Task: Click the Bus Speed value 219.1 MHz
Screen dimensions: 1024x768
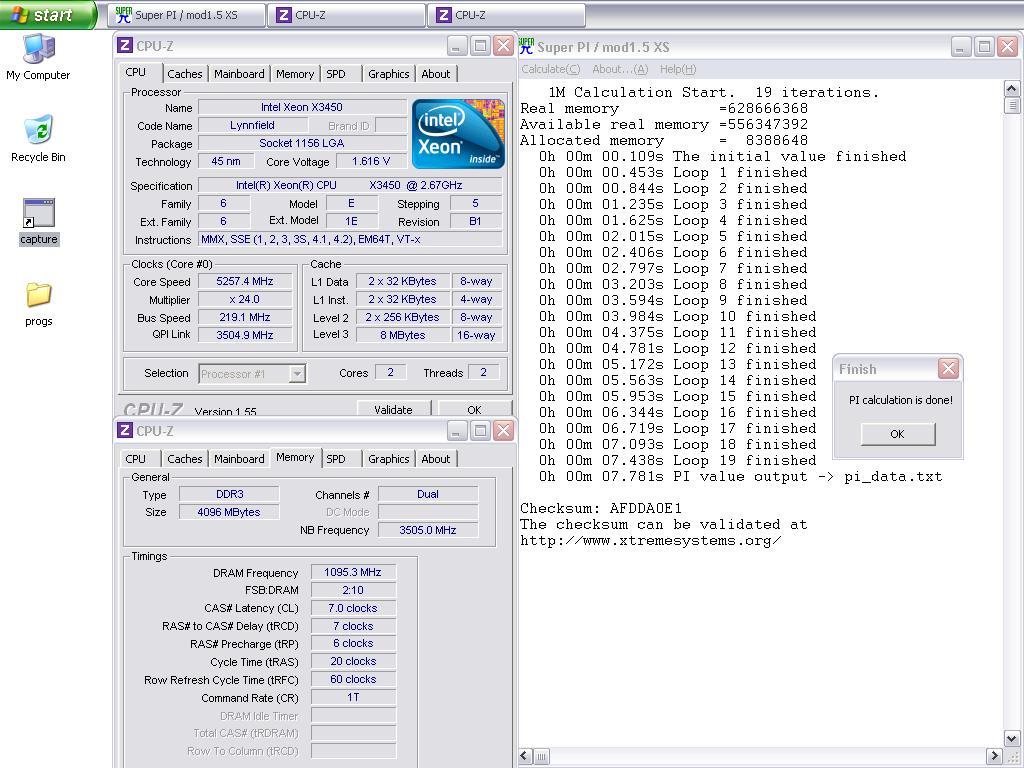Action: pyautogui.click(x=245, y=317)
